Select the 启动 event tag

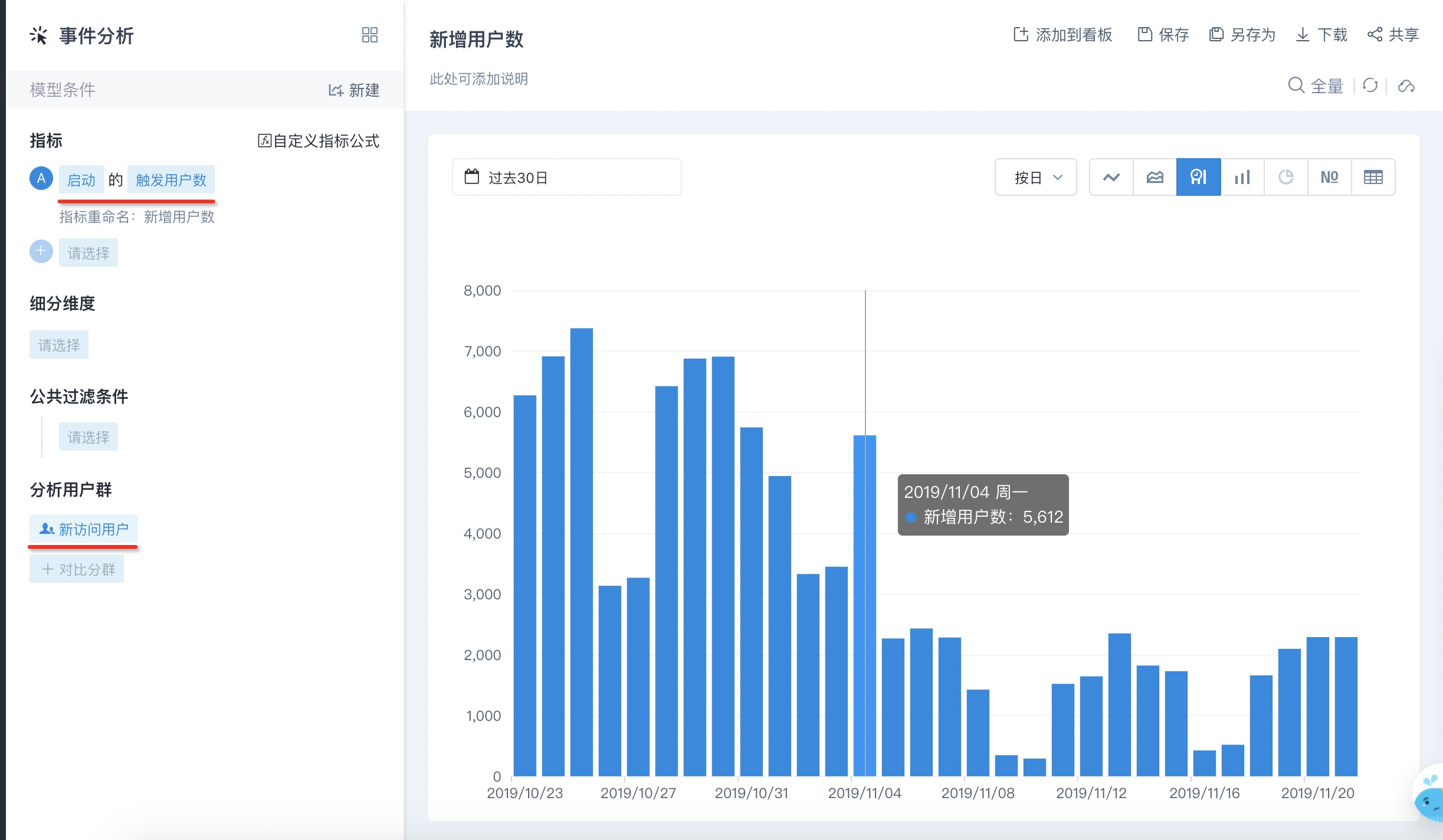[x=81, y=180]
